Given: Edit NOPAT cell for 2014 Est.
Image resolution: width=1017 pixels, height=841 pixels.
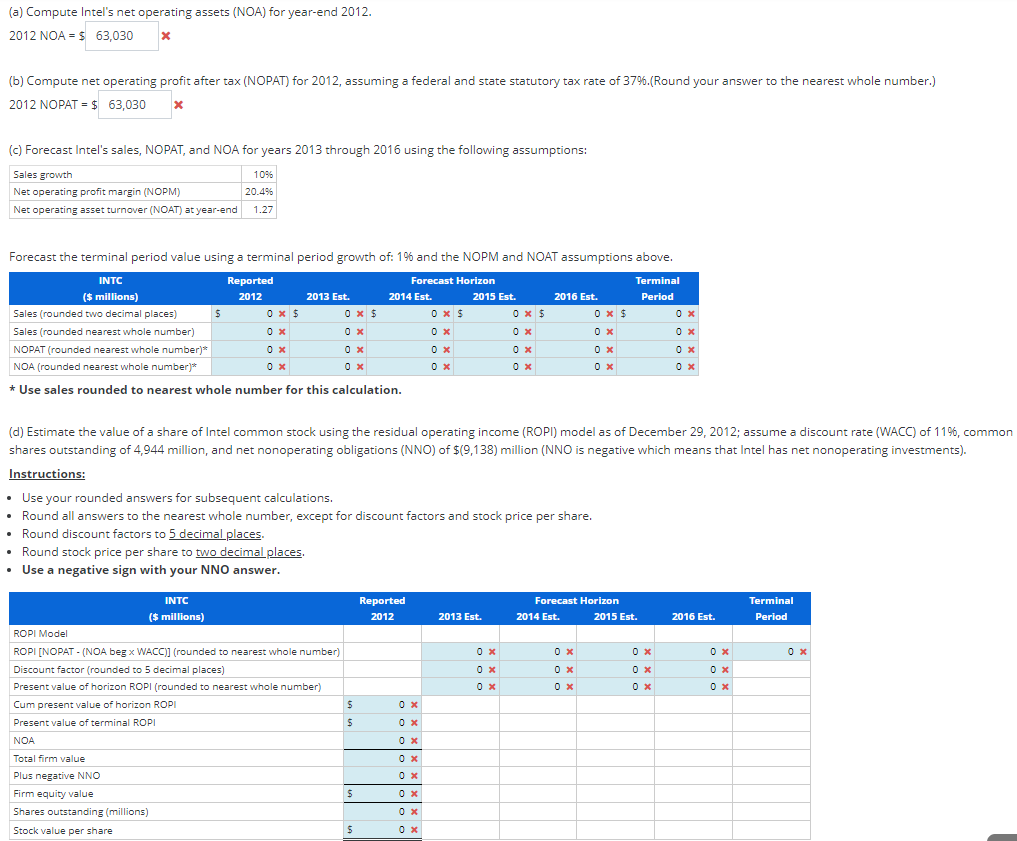Looking at the screenshot, I should pos(411,349).
